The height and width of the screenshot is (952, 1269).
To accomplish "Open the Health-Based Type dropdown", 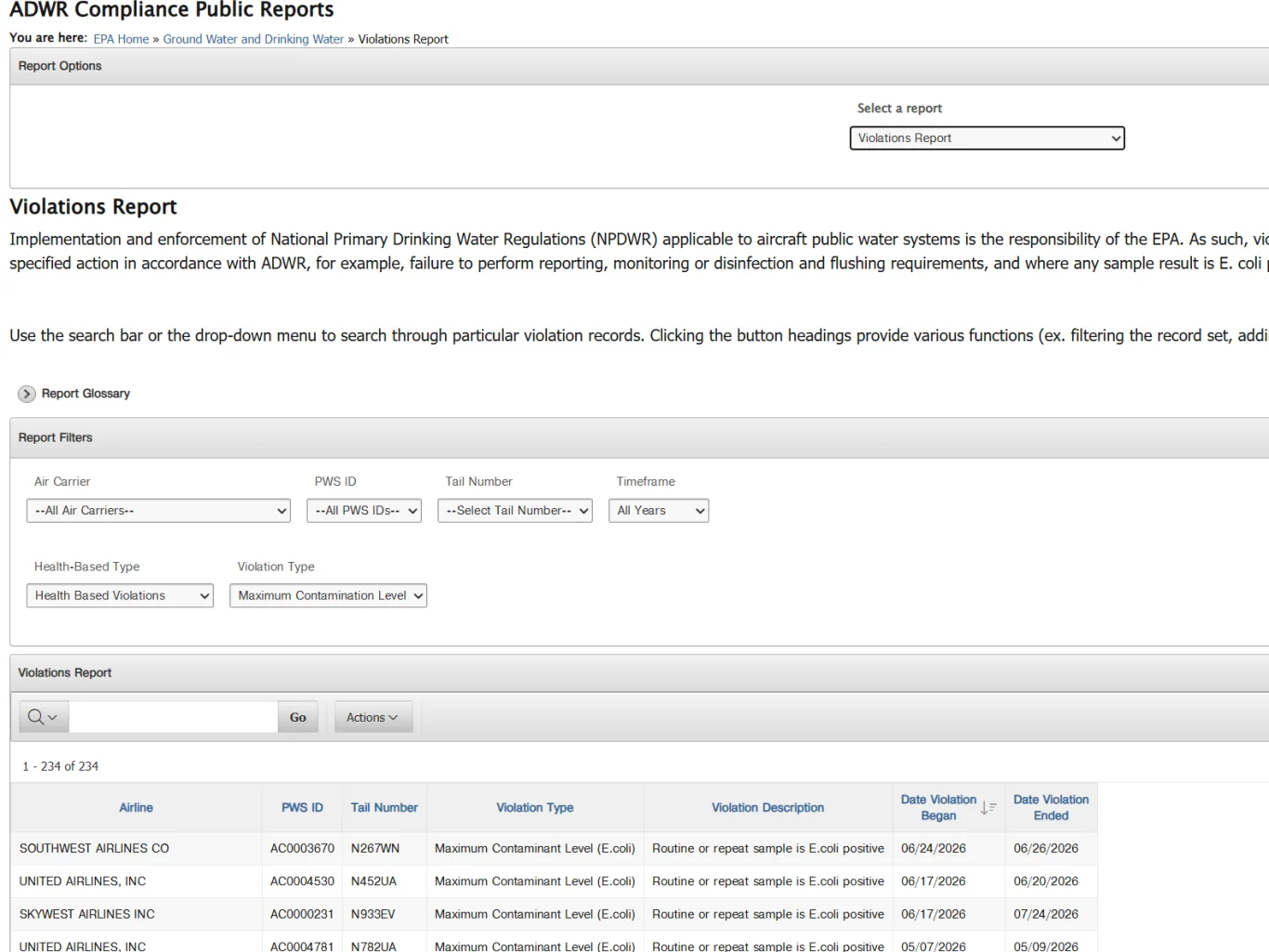I will click(x=120, y=595).
